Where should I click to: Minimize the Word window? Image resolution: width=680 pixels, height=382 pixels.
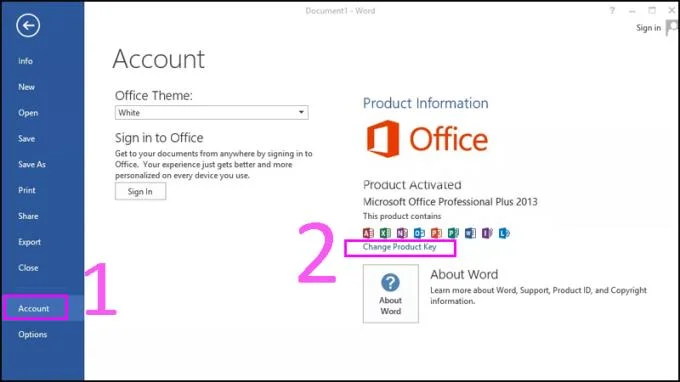pos(632,11)
